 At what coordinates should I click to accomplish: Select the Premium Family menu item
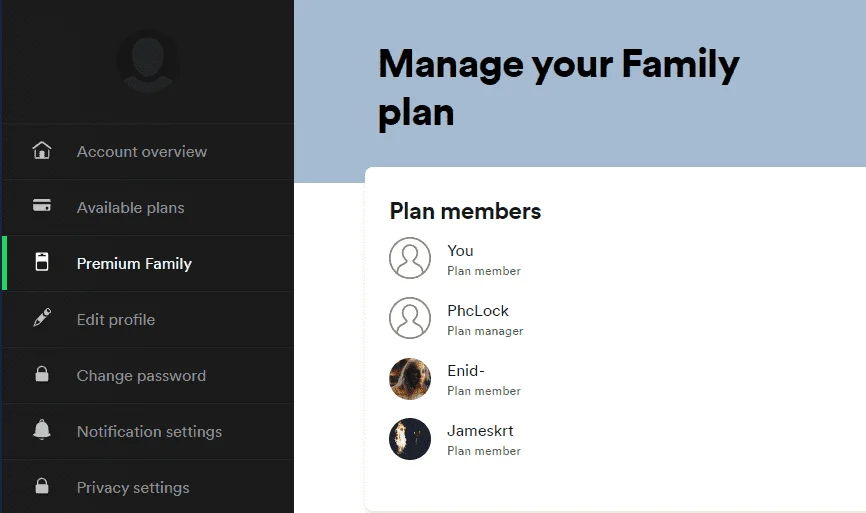click(148, 263)
